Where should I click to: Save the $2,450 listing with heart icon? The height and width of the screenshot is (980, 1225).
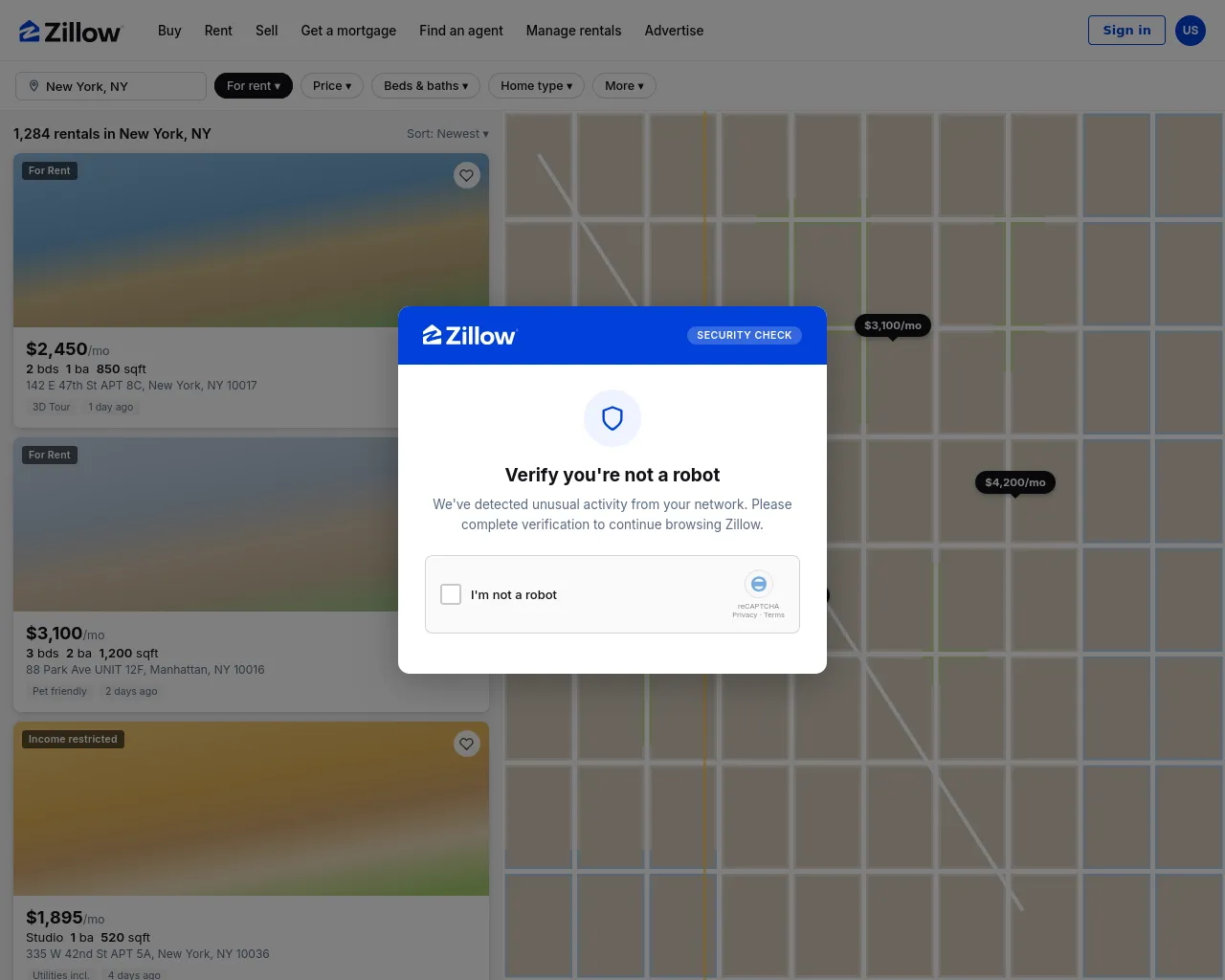tap(467, 175)
